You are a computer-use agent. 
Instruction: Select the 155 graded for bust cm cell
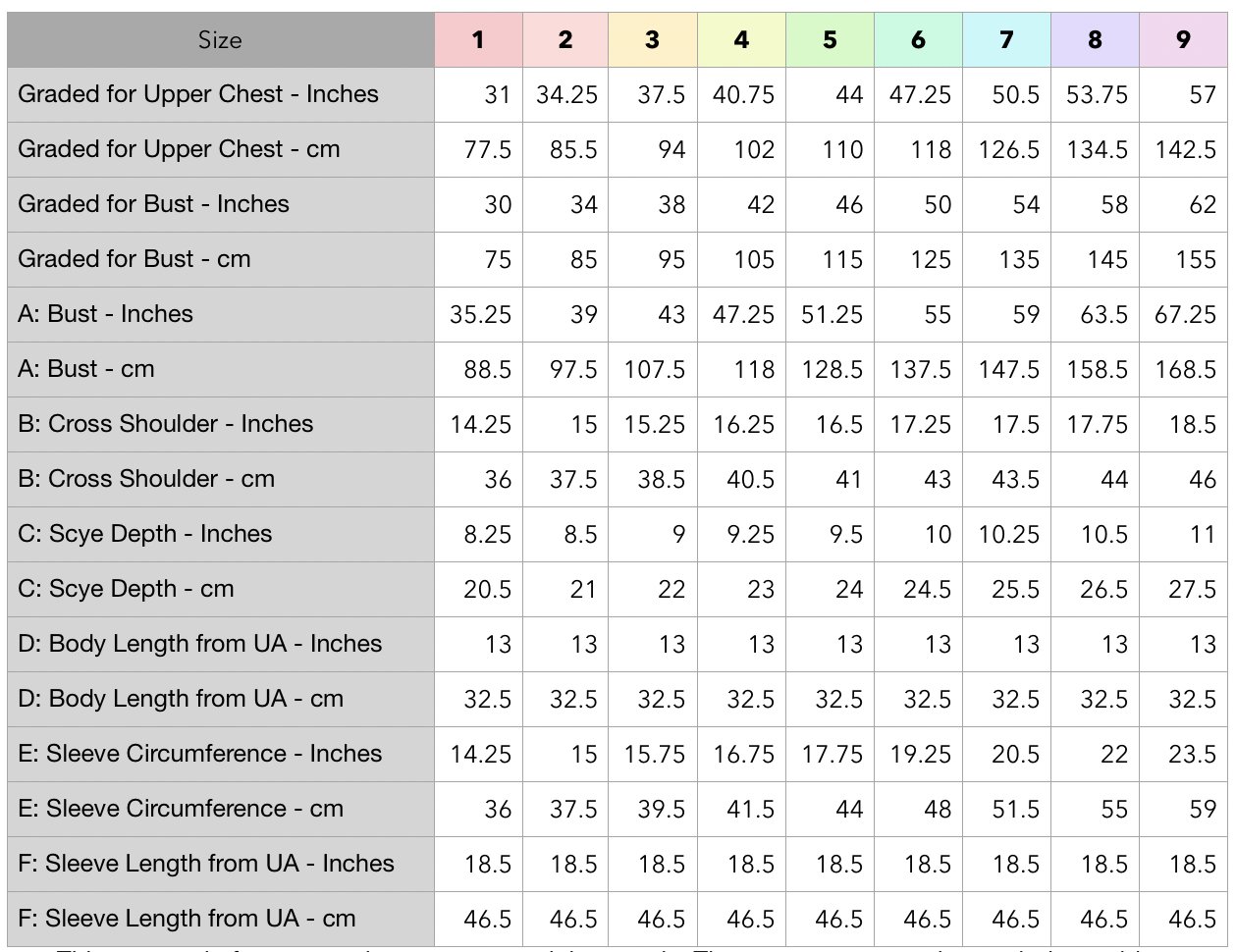tap(1196, 260)
